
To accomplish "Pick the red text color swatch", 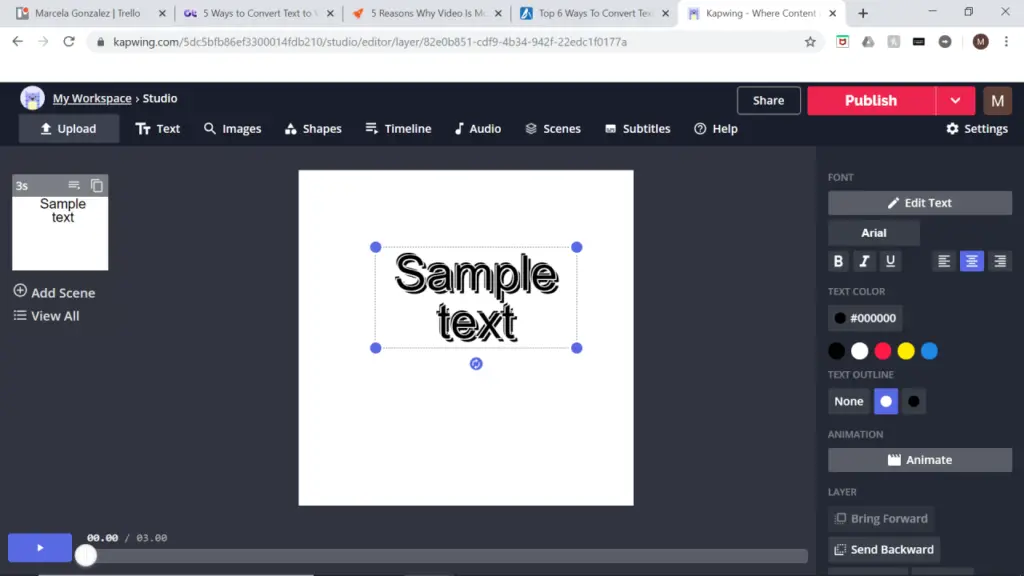I will pyautogui.click(x=883, y=351).
